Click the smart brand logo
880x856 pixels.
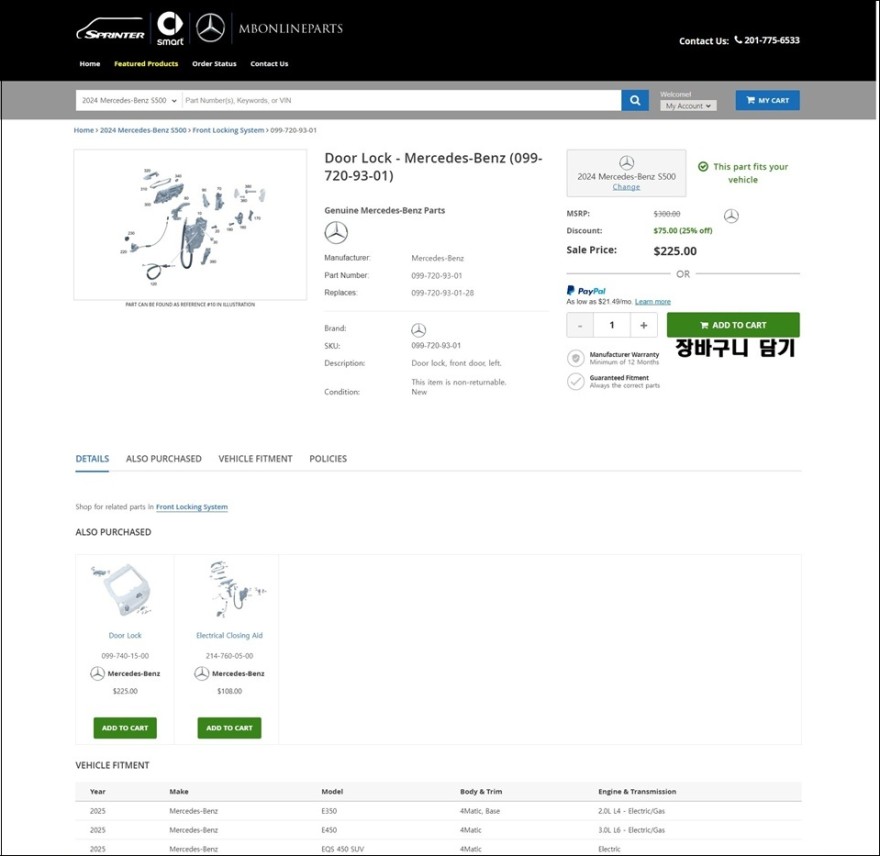(169, 29)
